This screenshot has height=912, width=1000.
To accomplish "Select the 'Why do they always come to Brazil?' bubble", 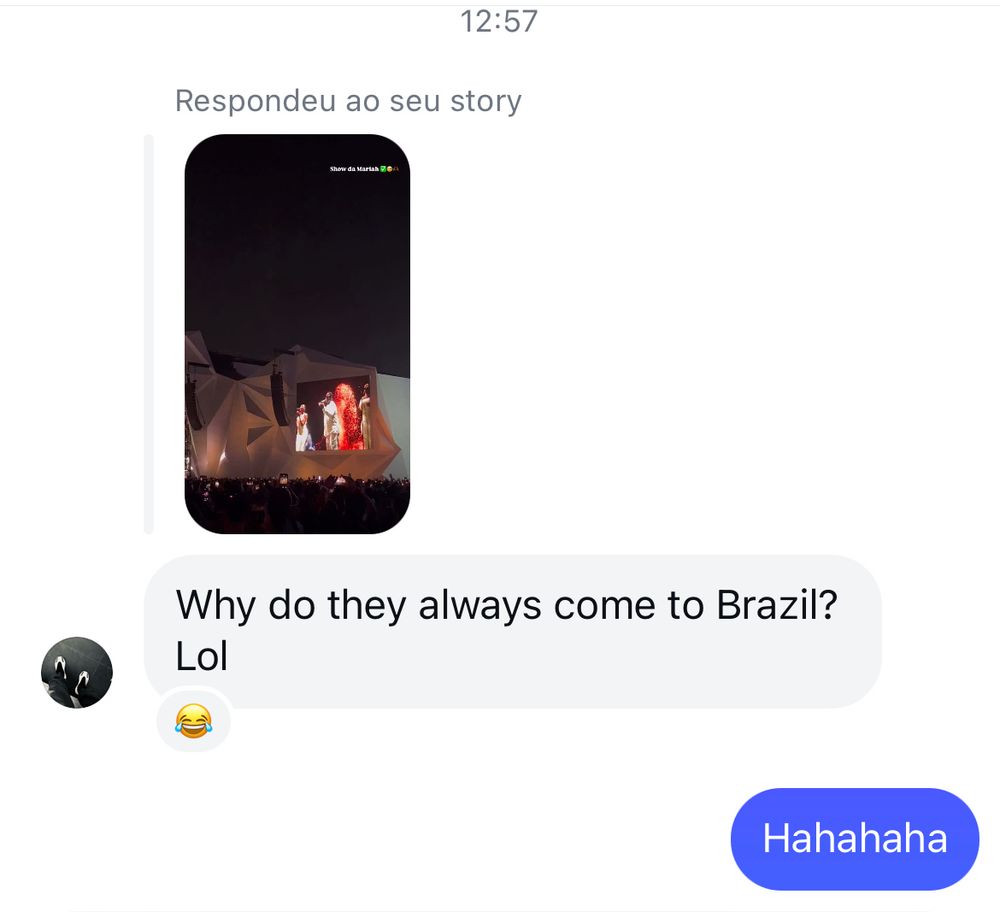I will [513, 631].
